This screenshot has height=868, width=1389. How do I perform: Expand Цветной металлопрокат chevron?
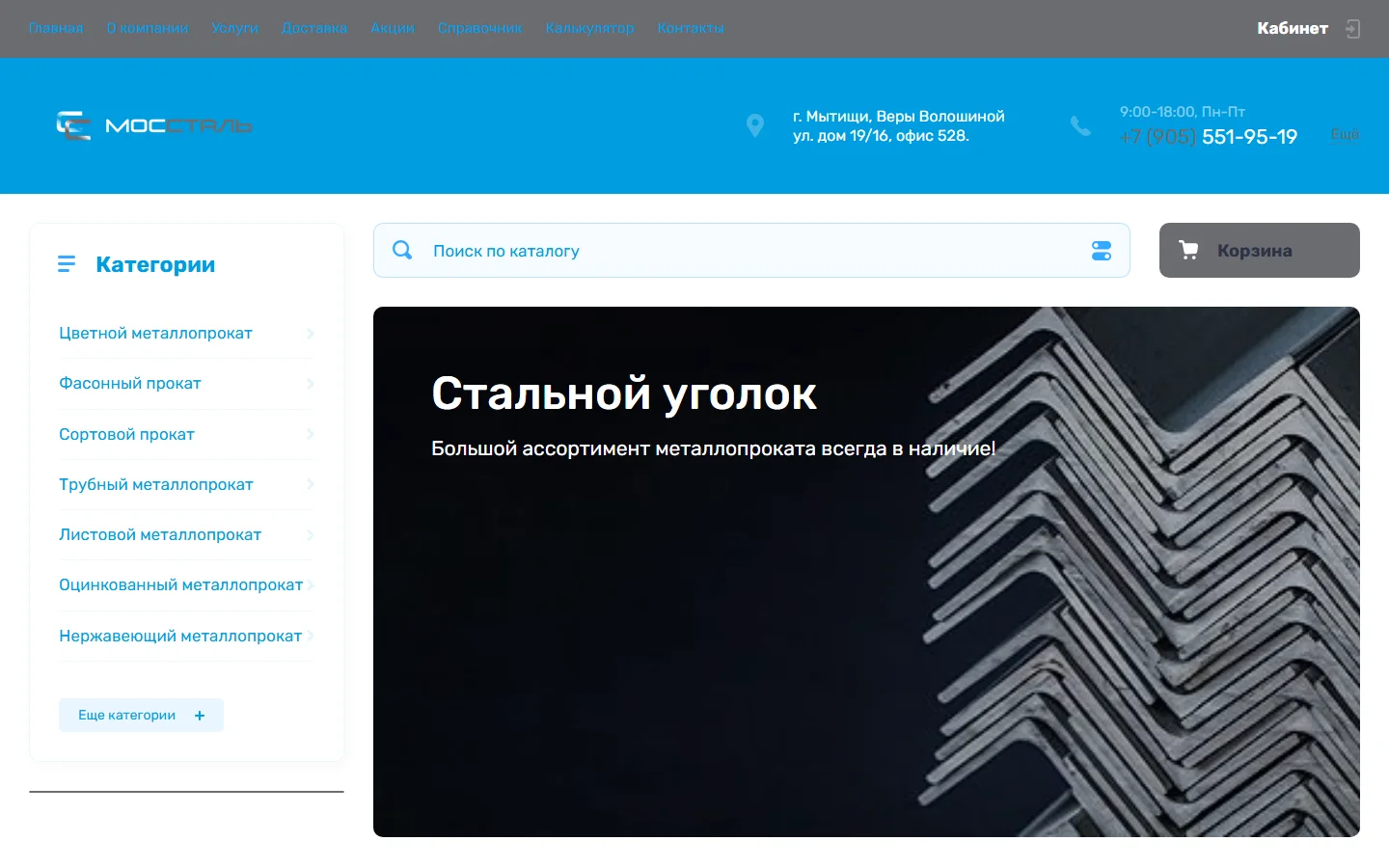(310, 334)
